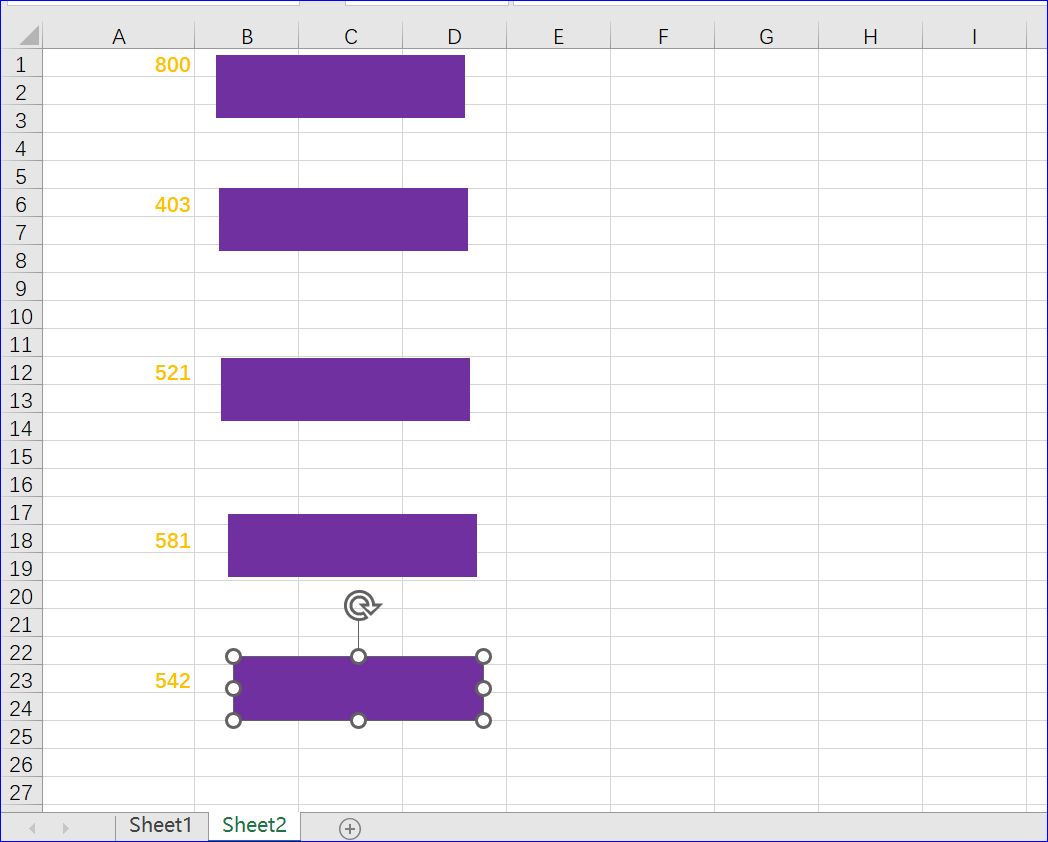Select column E header
This screenshot has height=842, width=1048.
pos(558,36)
